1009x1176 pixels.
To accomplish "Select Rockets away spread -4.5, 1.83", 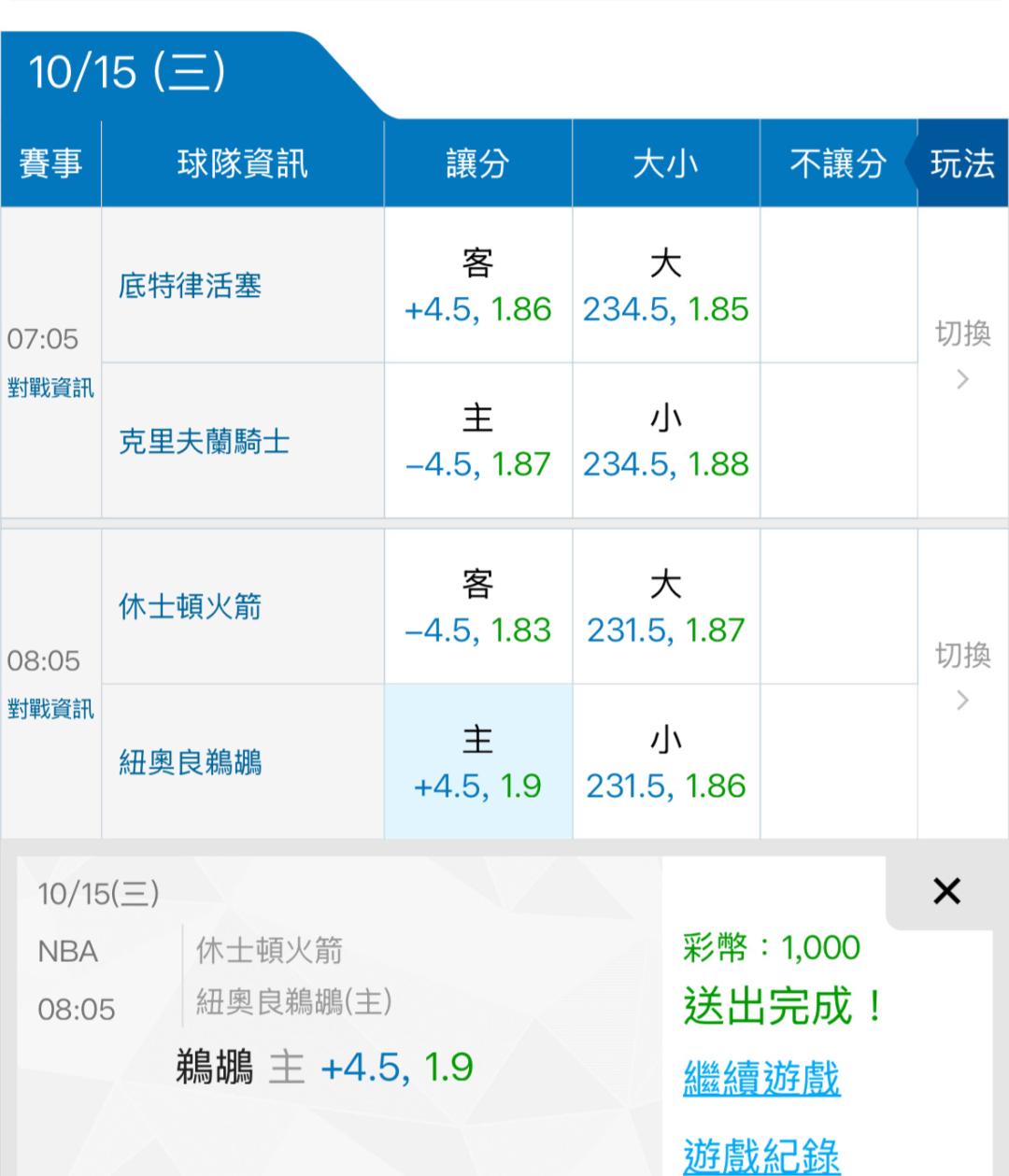I will pyautogui.click(x=477, y=607).
